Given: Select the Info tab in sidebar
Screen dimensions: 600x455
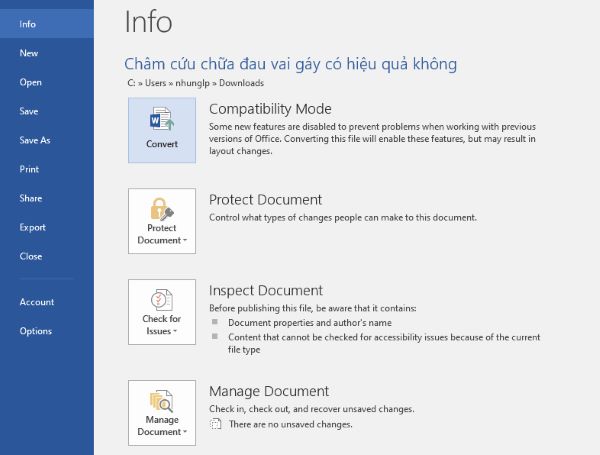Looking at the screenshot, I should coord(28,24).
